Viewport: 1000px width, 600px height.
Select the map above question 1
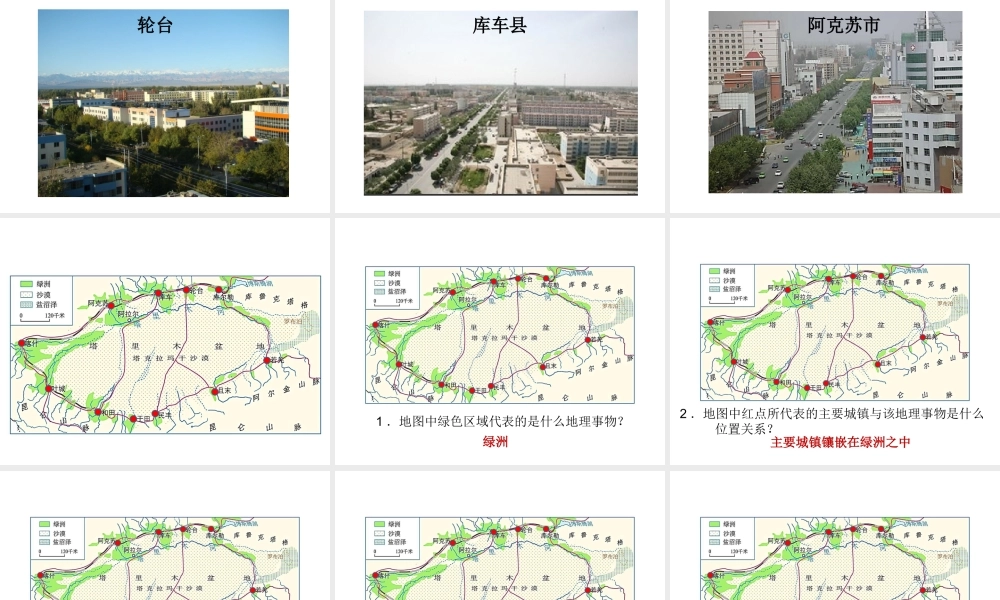click(500, 335)
